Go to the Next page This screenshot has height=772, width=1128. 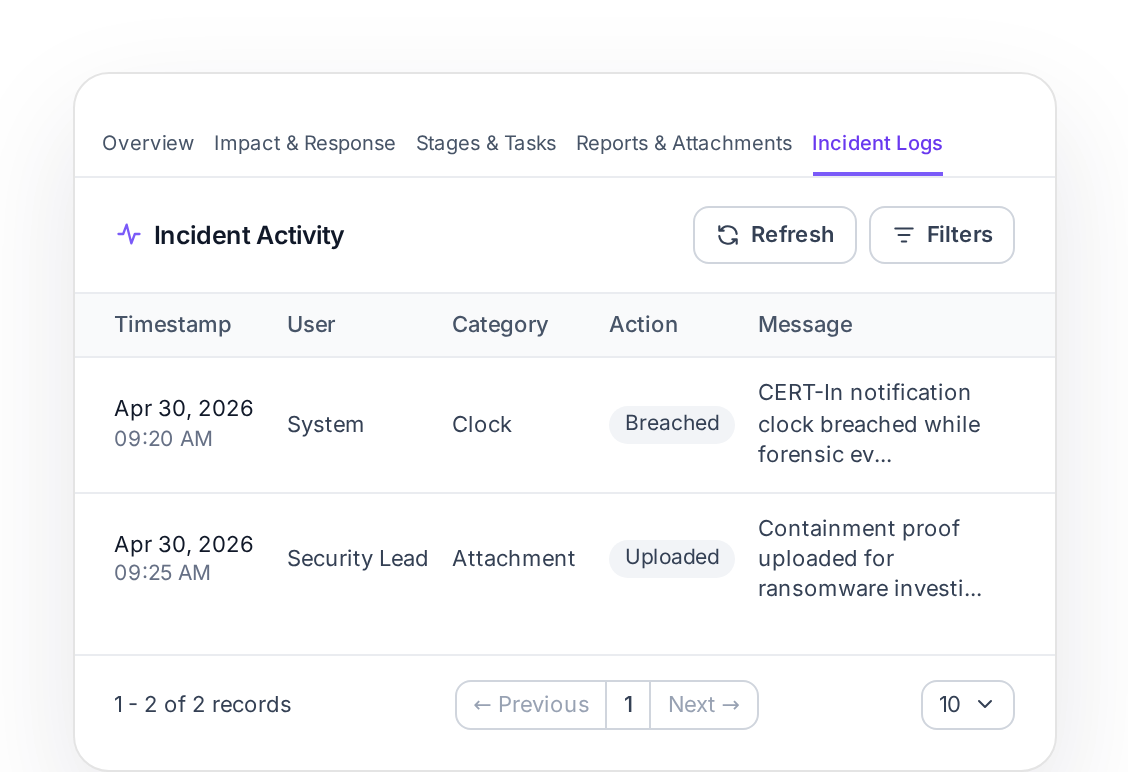coord(704,704)
